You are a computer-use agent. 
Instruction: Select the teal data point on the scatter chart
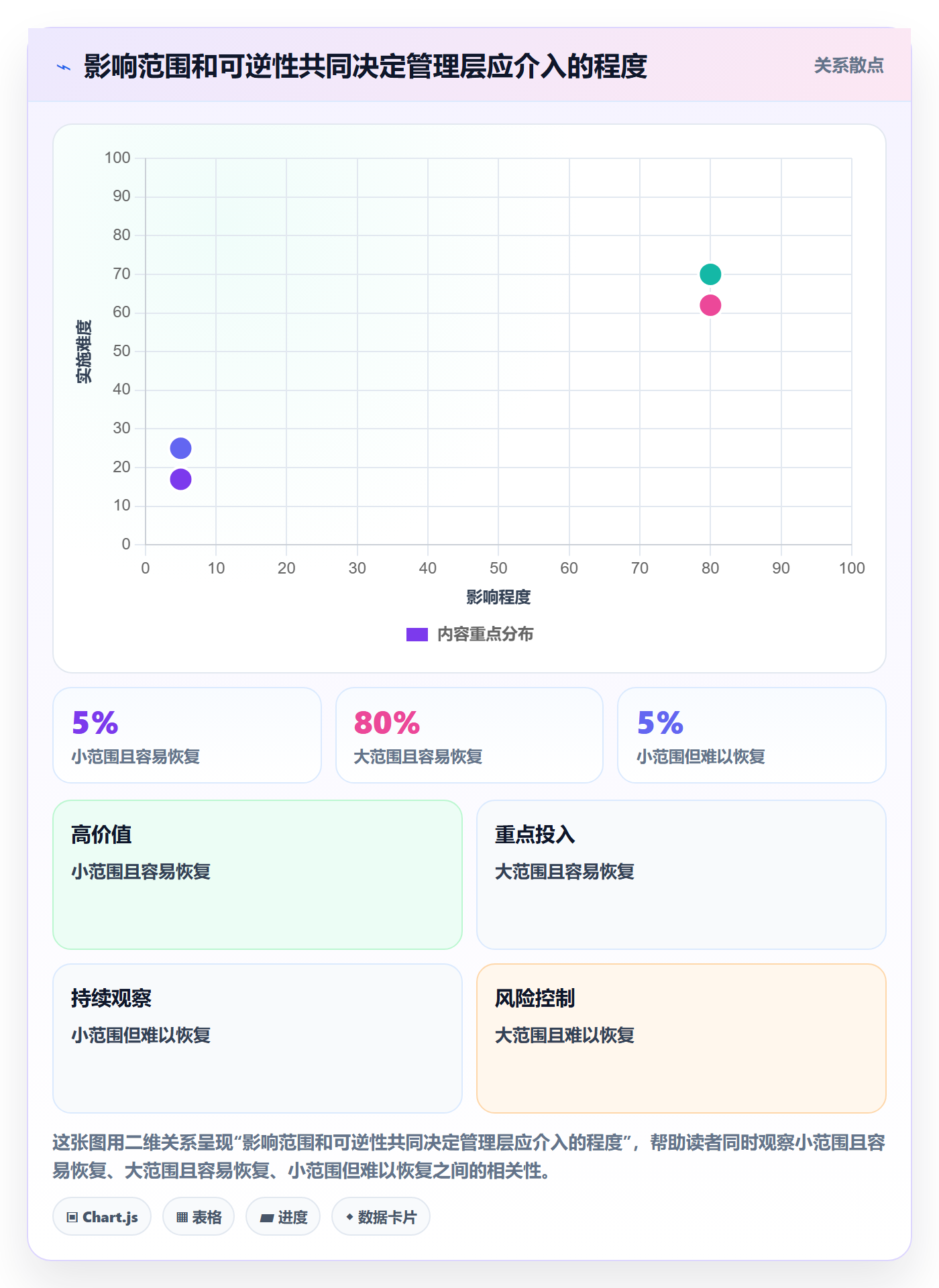tap(710, 274)
